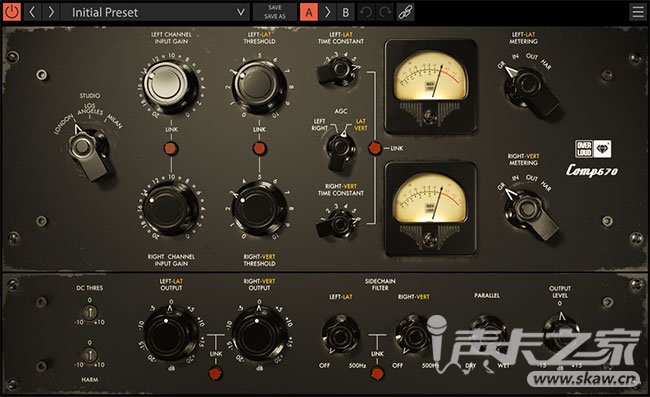Click the 'Comp670' text
Viewport: 650px width, 397px height.
[x=592, y=170]
